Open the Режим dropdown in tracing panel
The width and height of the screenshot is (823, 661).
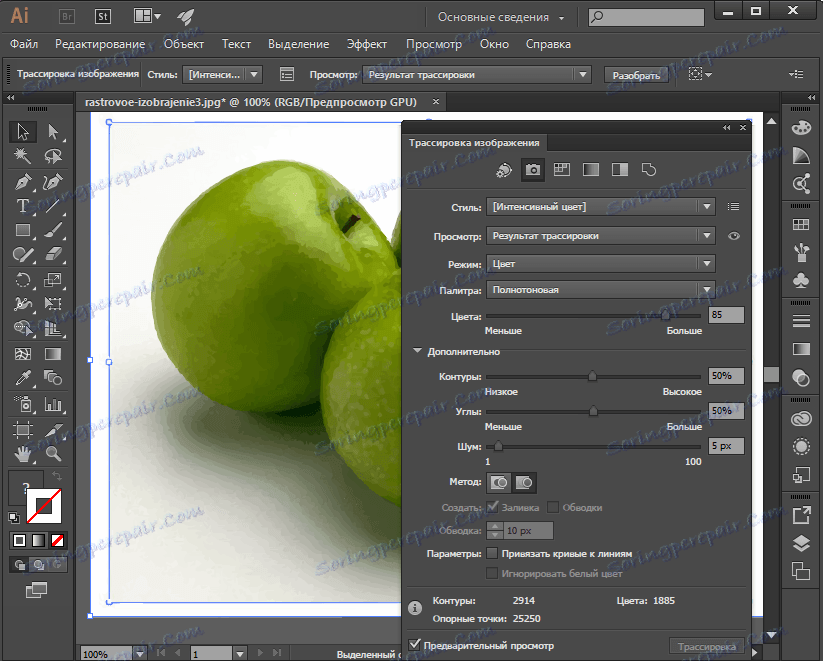(x=601, y=263)
